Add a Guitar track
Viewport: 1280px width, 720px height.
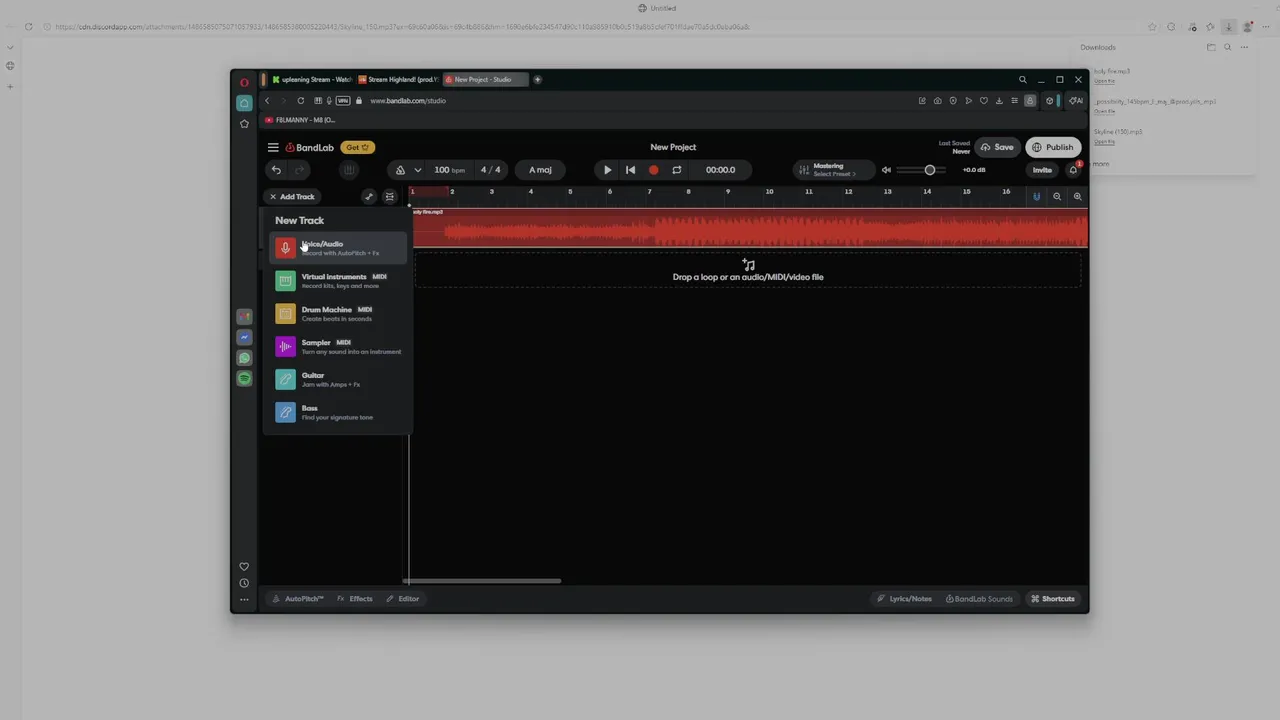click(x=338, y=380)
